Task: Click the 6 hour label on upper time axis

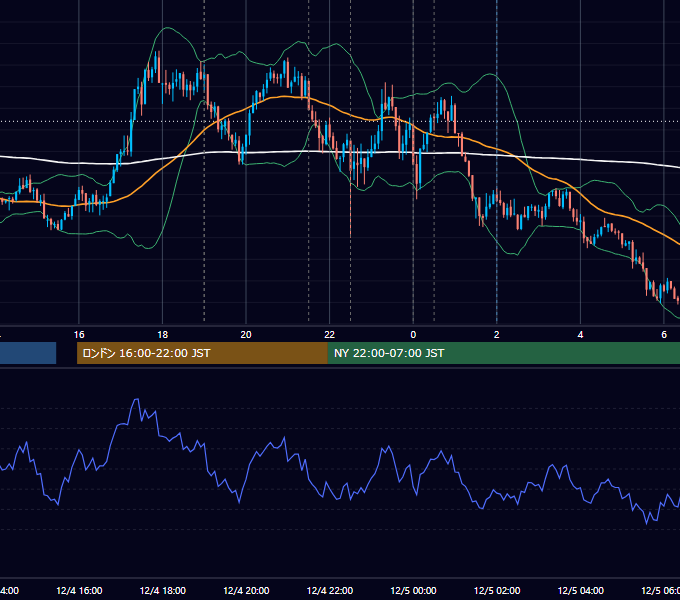Action: tap(664, 335)
